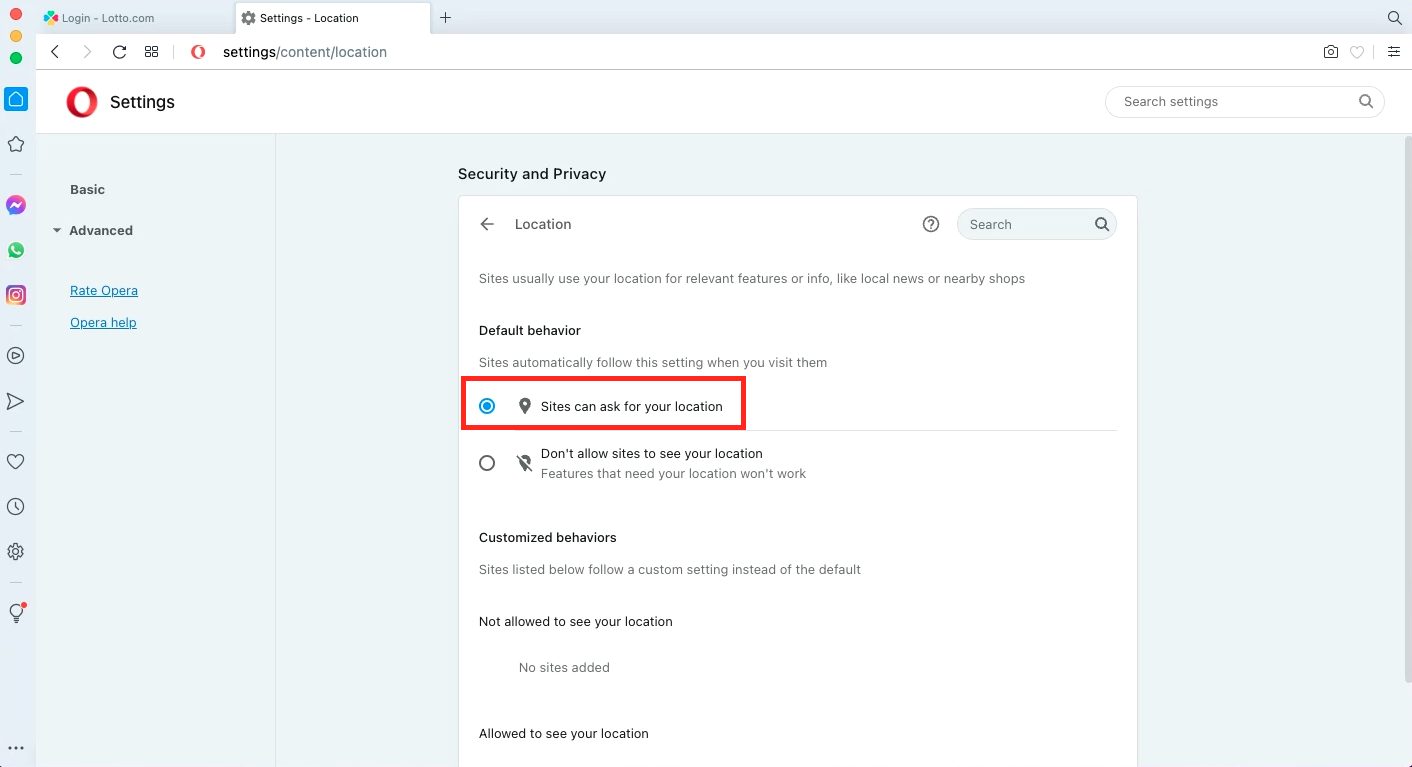Screen dimensions: 1412x767
Task: Open the Player icon in sidebar
Action: pos(16,356)
